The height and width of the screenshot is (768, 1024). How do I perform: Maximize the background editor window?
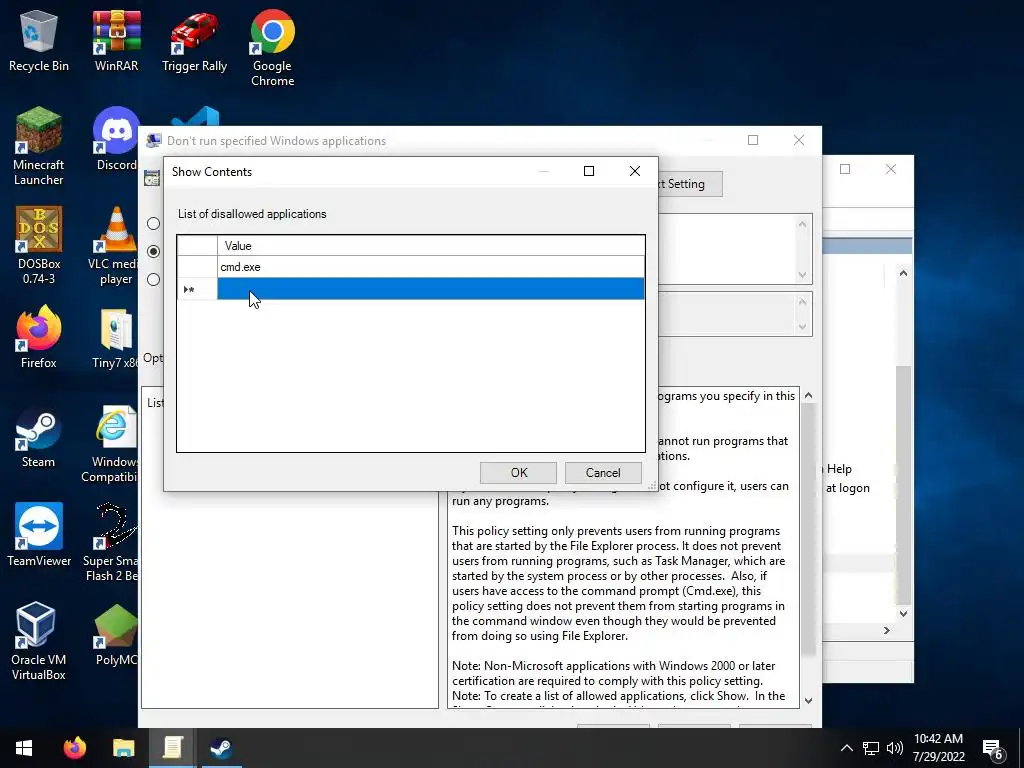(x=844, y=169)
